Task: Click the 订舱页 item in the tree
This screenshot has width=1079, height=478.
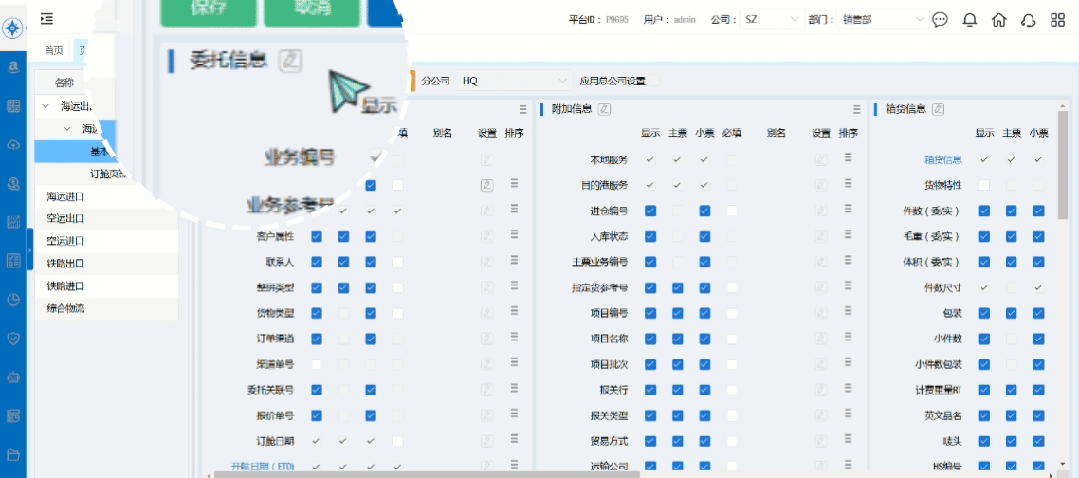Action: pos(108,173)
